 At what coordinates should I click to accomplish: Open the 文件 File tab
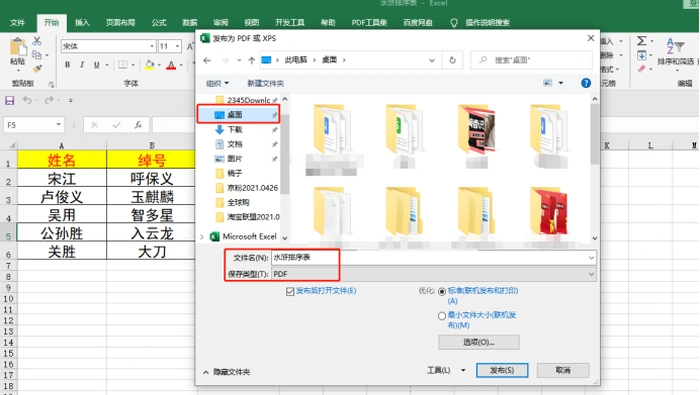pyautogui.click(x=17, y=23)
